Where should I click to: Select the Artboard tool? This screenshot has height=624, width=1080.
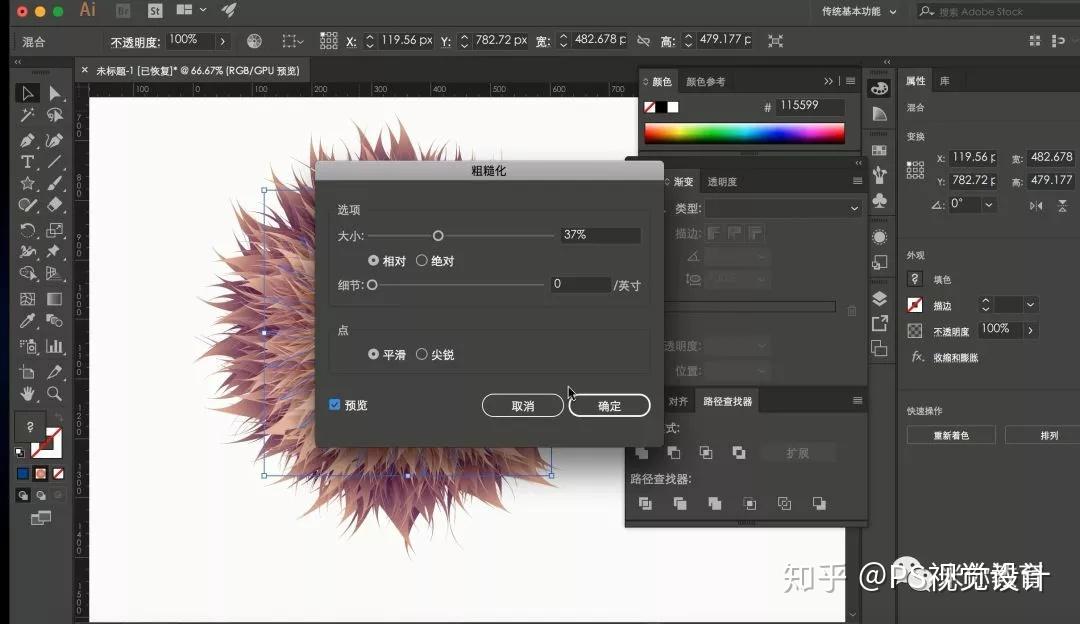27,373
